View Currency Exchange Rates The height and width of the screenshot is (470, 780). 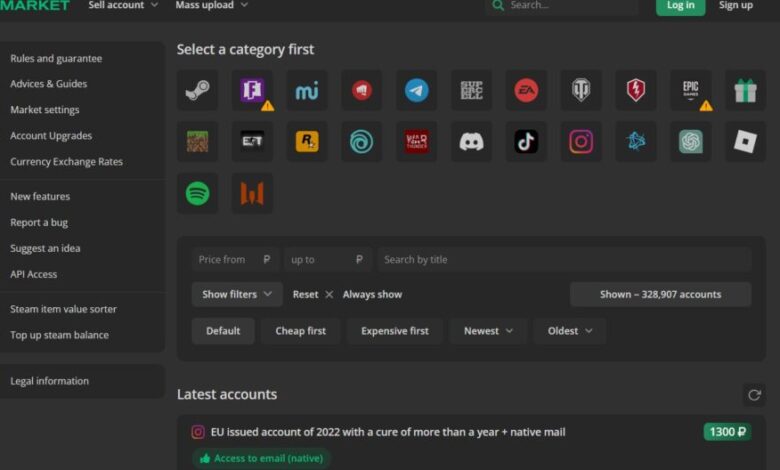[x=67, y=162]
